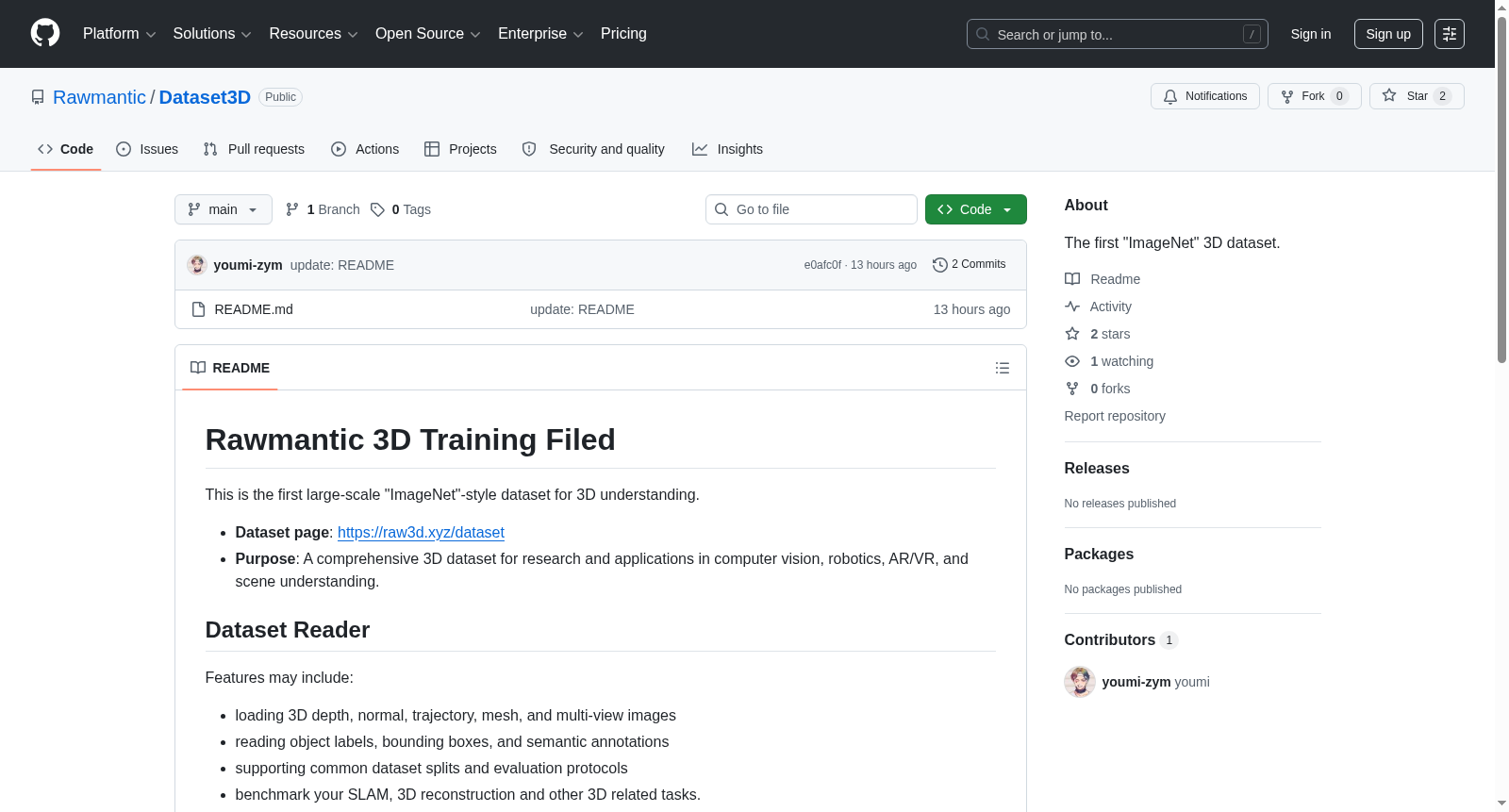Click the Go to file search icon
The width and height of the screenshot is (1509, 812).
(x=721, y=209)
